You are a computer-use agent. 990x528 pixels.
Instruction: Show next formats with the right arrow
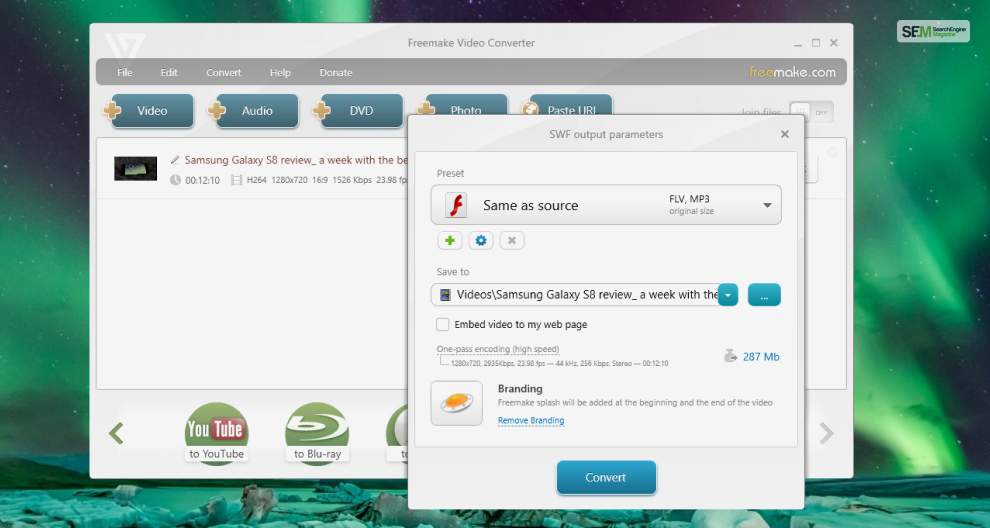826,433
